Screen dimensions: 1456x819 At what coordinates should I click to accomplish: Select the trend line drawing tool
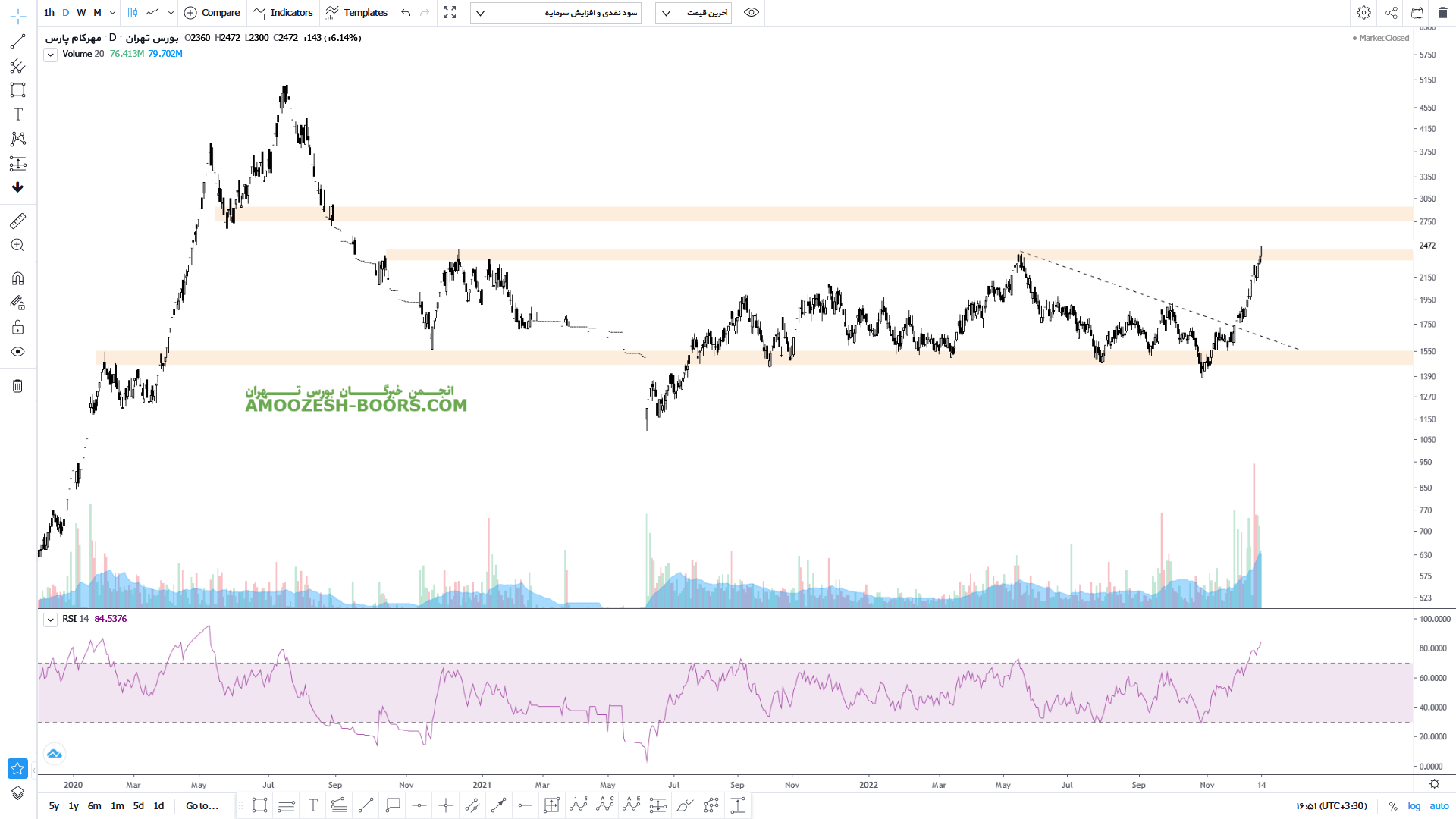(17, 42)
